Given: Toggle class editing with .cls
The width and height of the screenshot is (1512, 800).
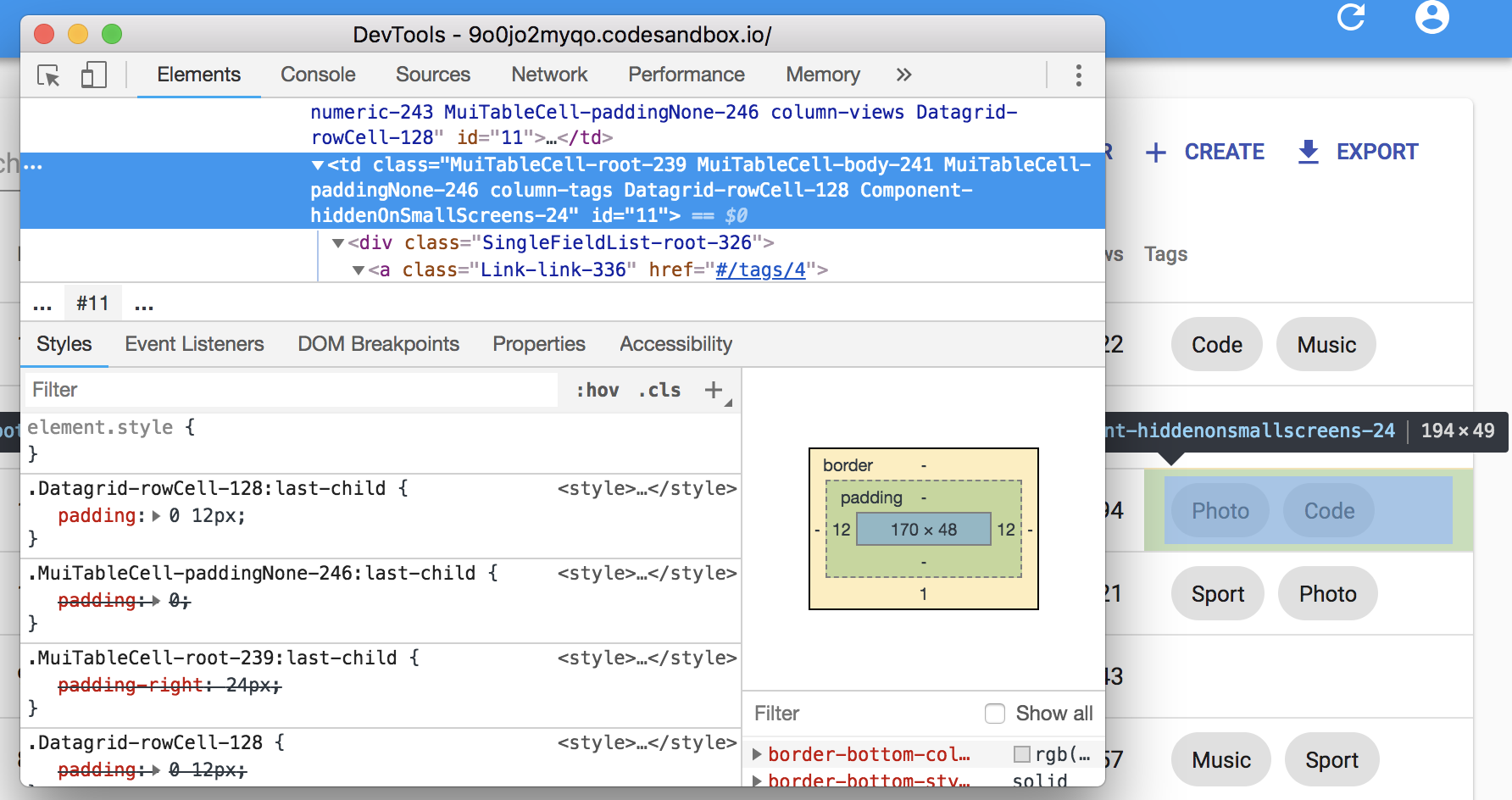Looking at the screenshot, I should click(659, 390).
